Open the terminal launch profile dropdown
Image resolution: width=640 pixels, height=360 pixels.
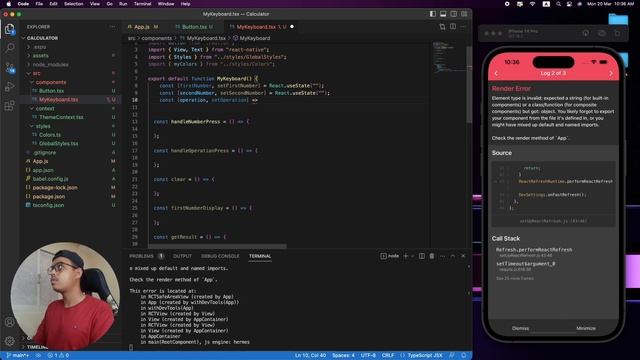[412, 256]
